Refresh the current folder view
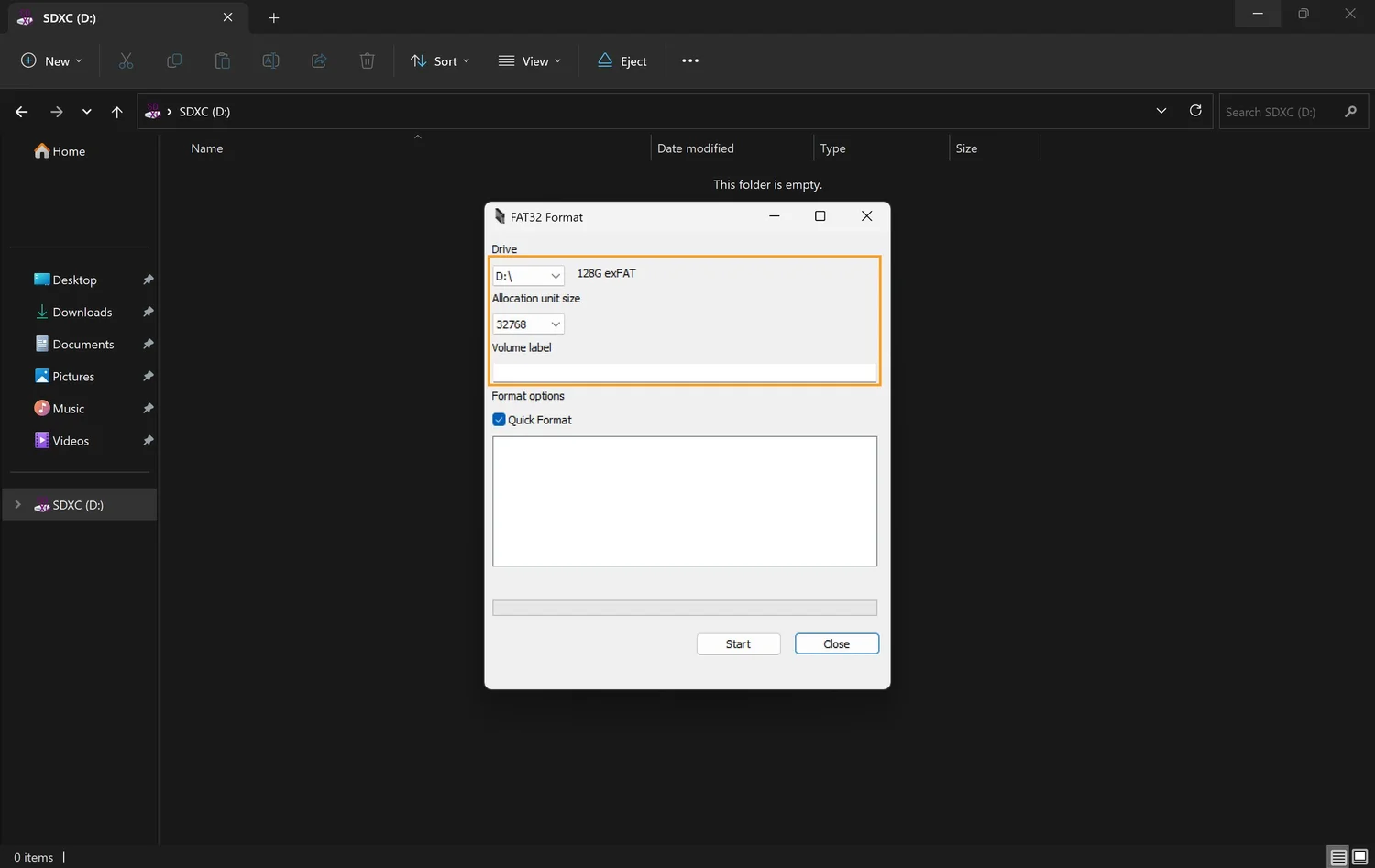The width and height of the screenshot is (1375, 868). [1195, 110]
